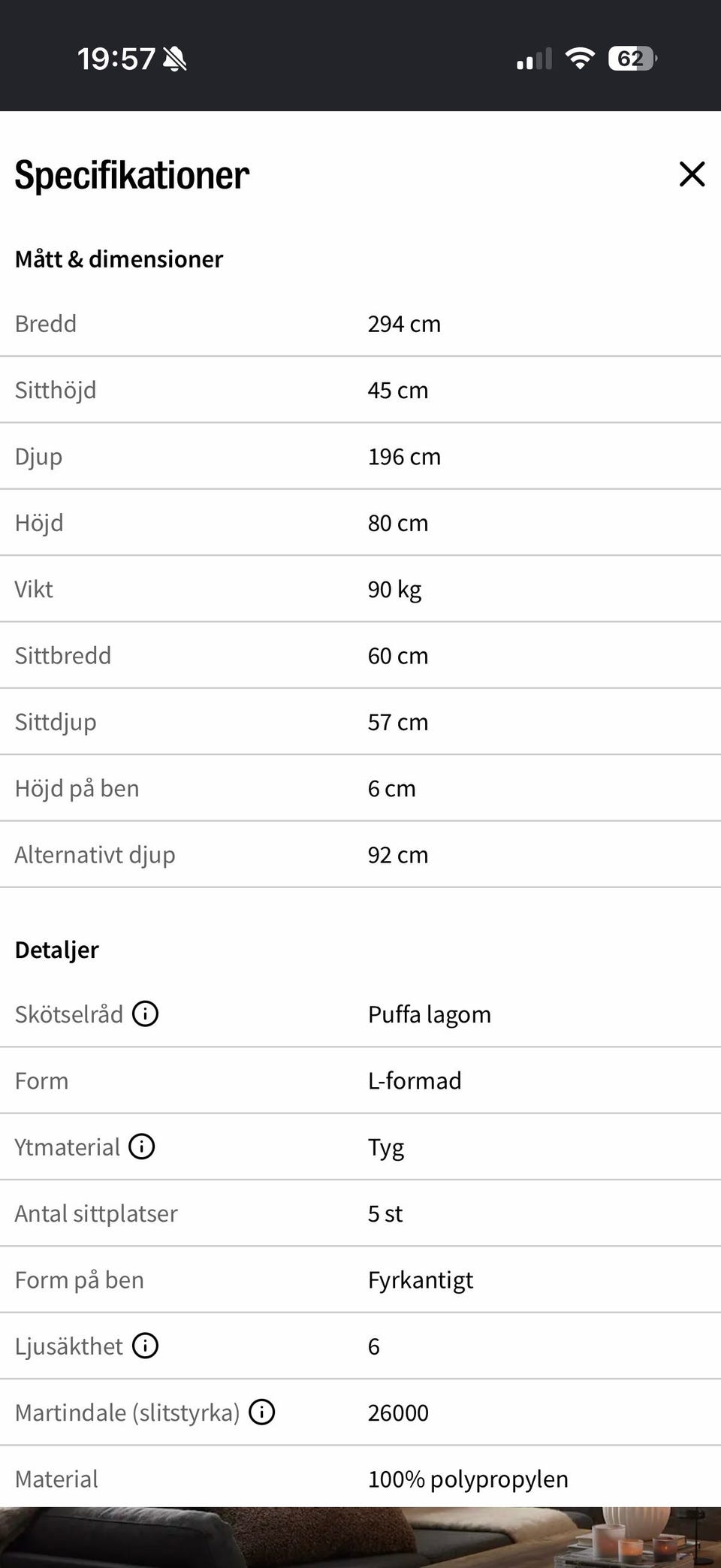This screenshot has height=1568, width=721.
Task: Tap the Mått & dimensioner heading
Action: (119, 259)
